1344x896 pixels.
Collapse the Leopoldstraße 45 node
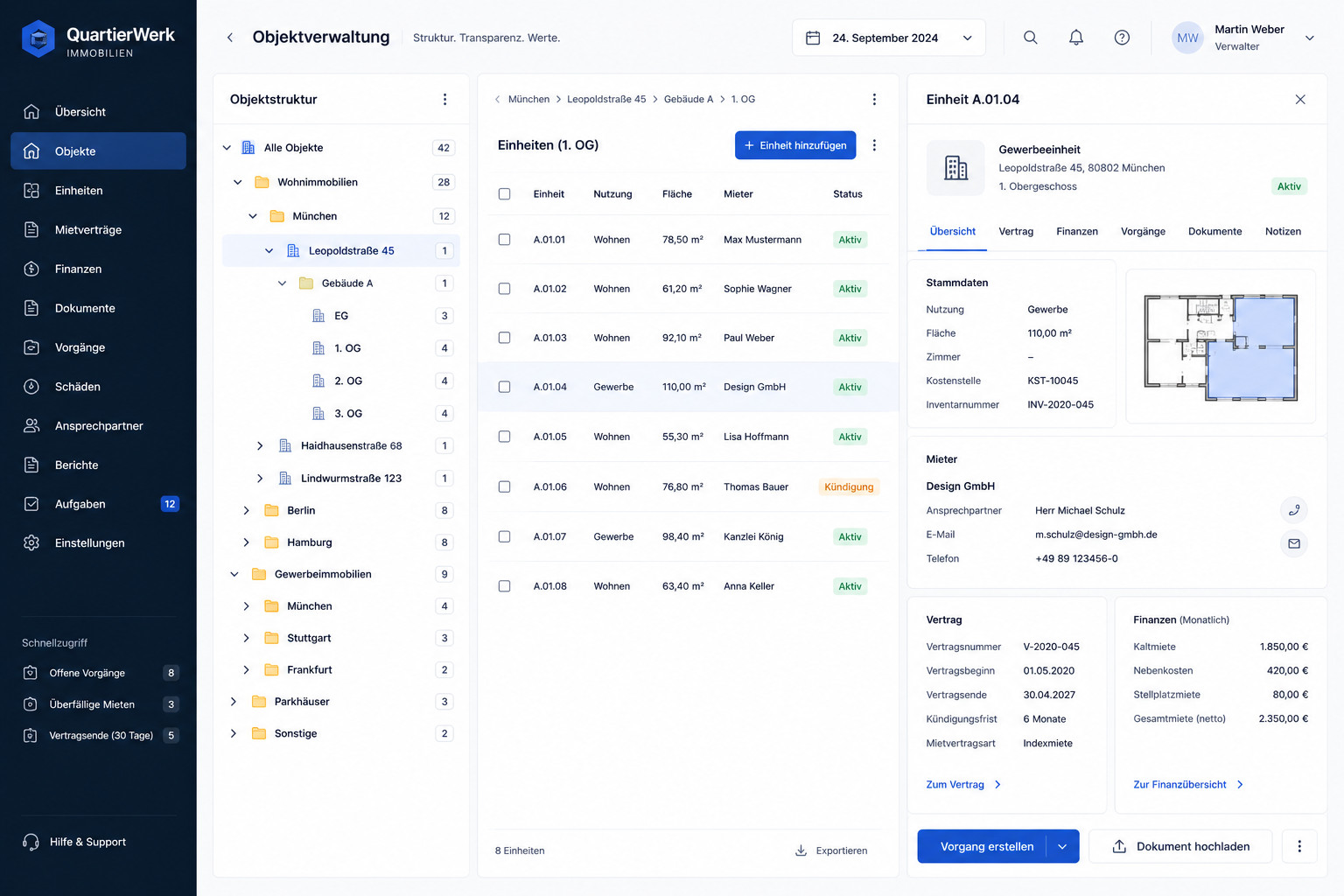click(269, 251)
